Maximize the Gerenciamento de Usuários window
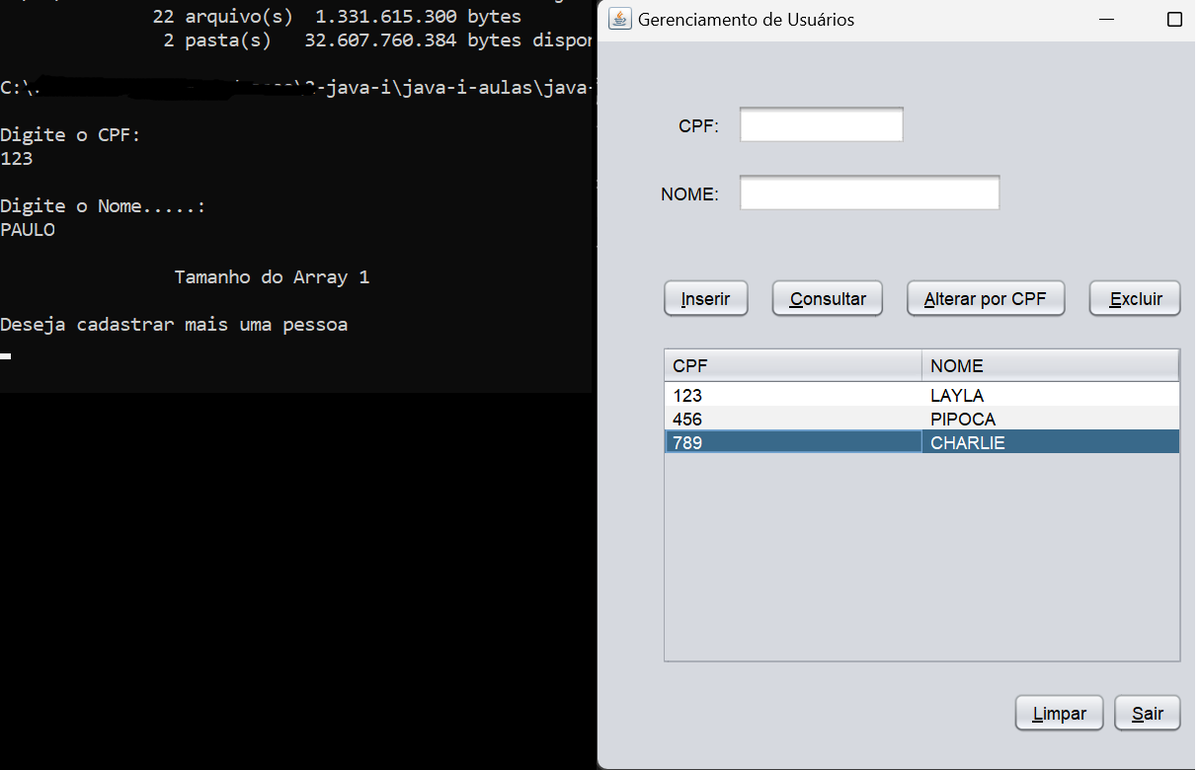The height and width of the screenshot is (770, 1200). coord(1175,20)
